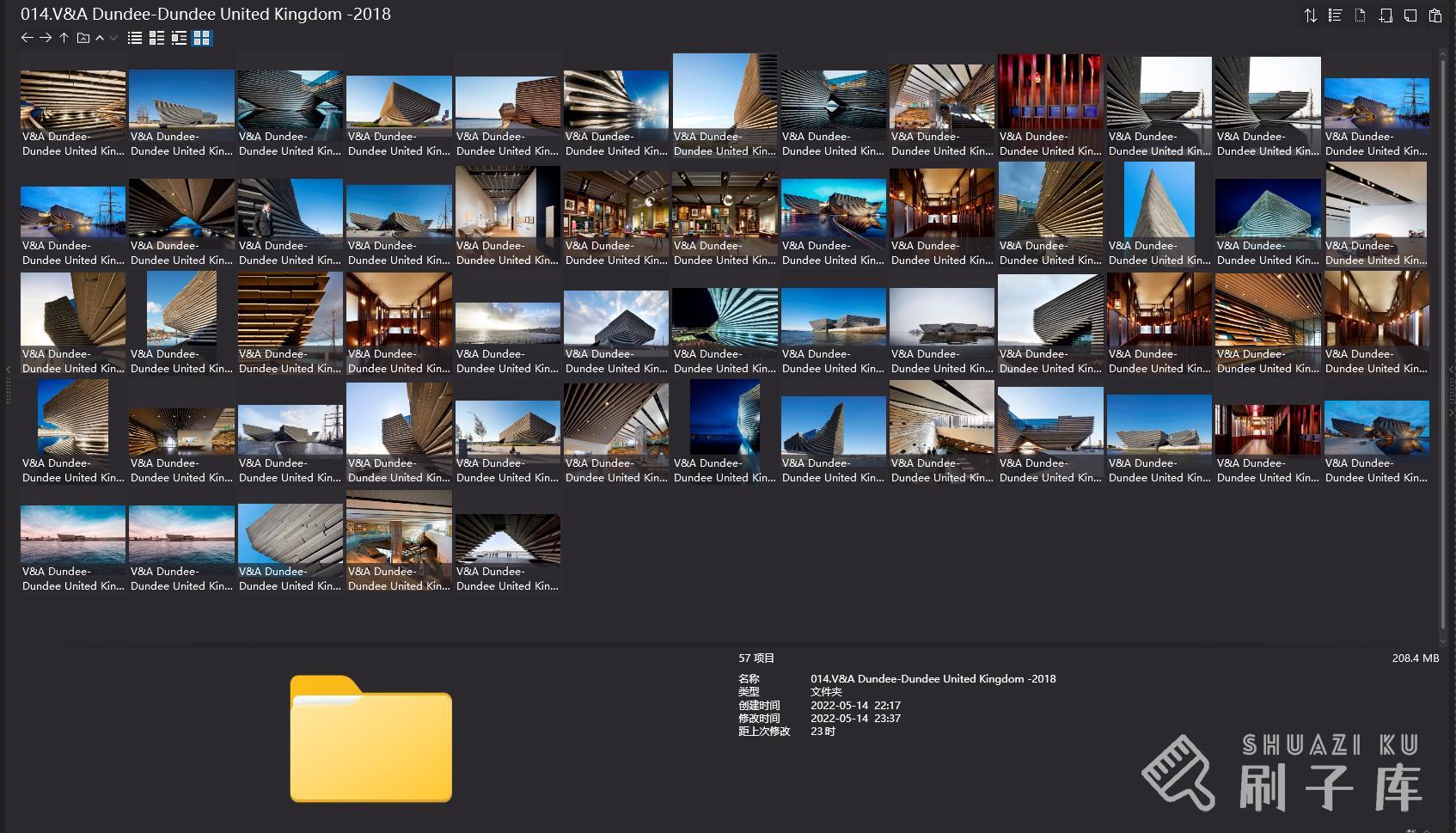This screenshot has width=1456, height=833.
Task: Click the dotted new file icon
Action: [x=1360, y=15]
